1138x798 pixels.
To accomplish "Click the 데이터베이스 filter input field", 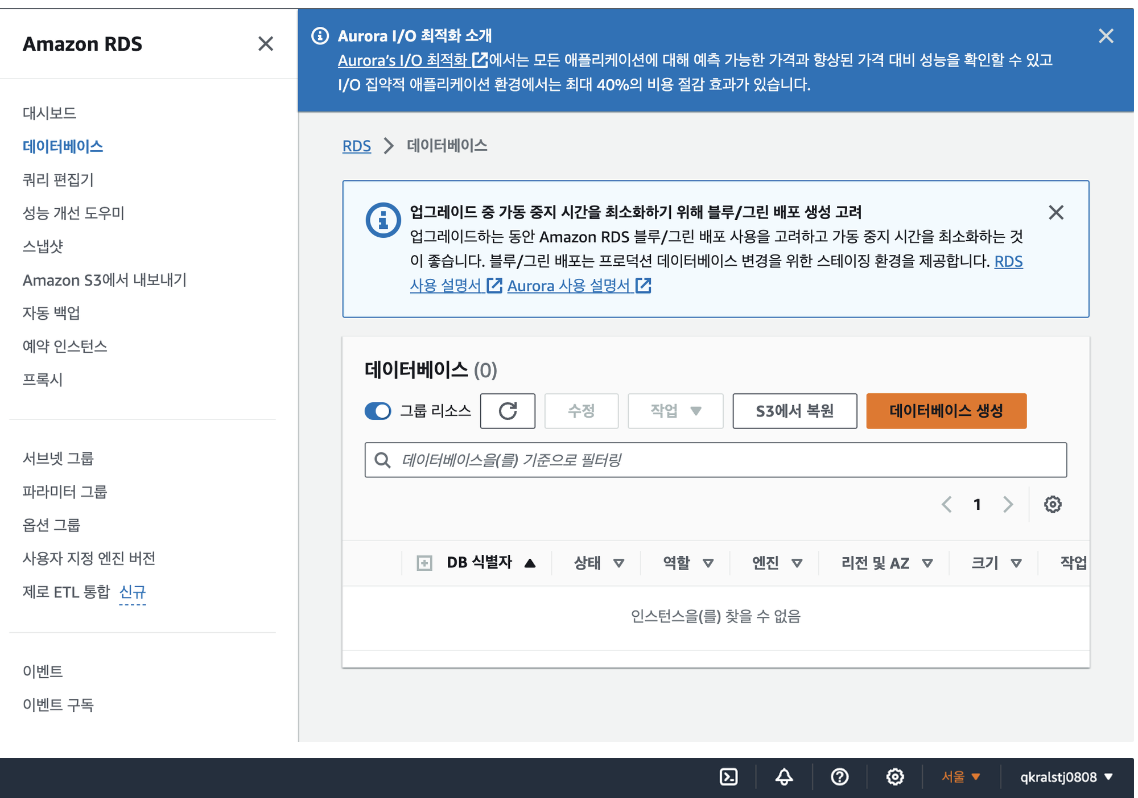I will coord(716,460).
